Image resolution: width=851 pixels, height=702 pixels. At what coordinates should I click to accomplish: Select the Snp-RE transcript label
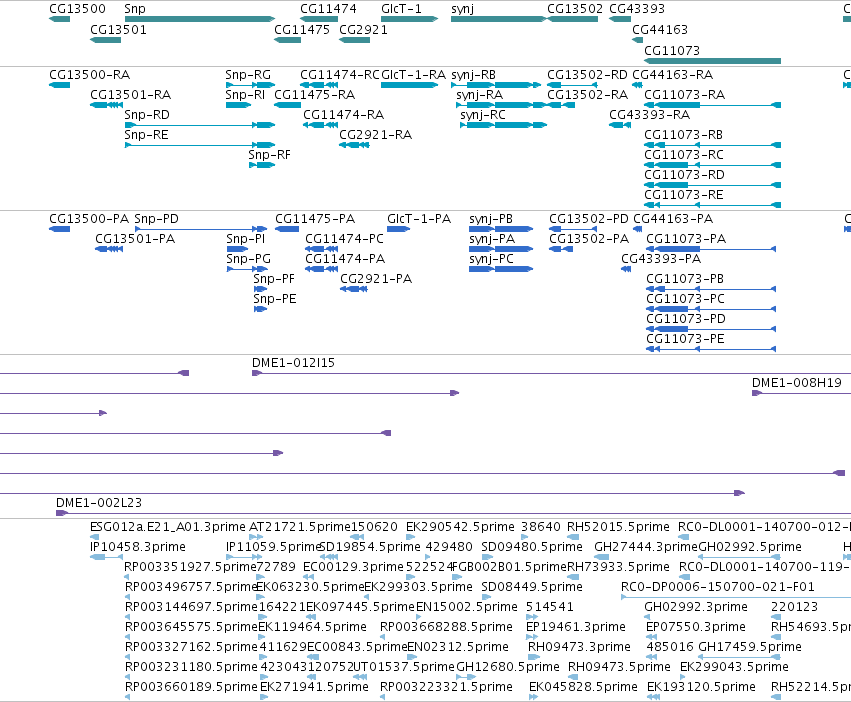pyautogui.click(x=146, y=135)
